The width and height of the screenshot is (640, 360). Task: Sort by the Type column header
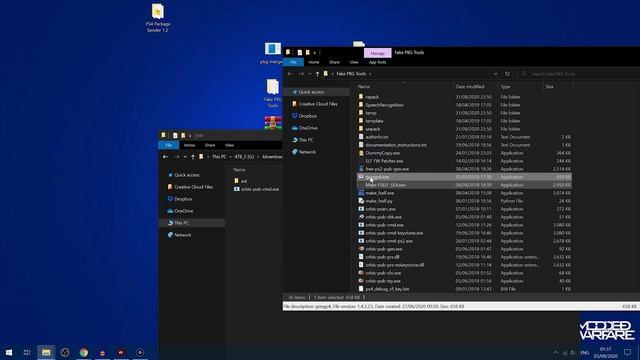(x=505, y=87)
